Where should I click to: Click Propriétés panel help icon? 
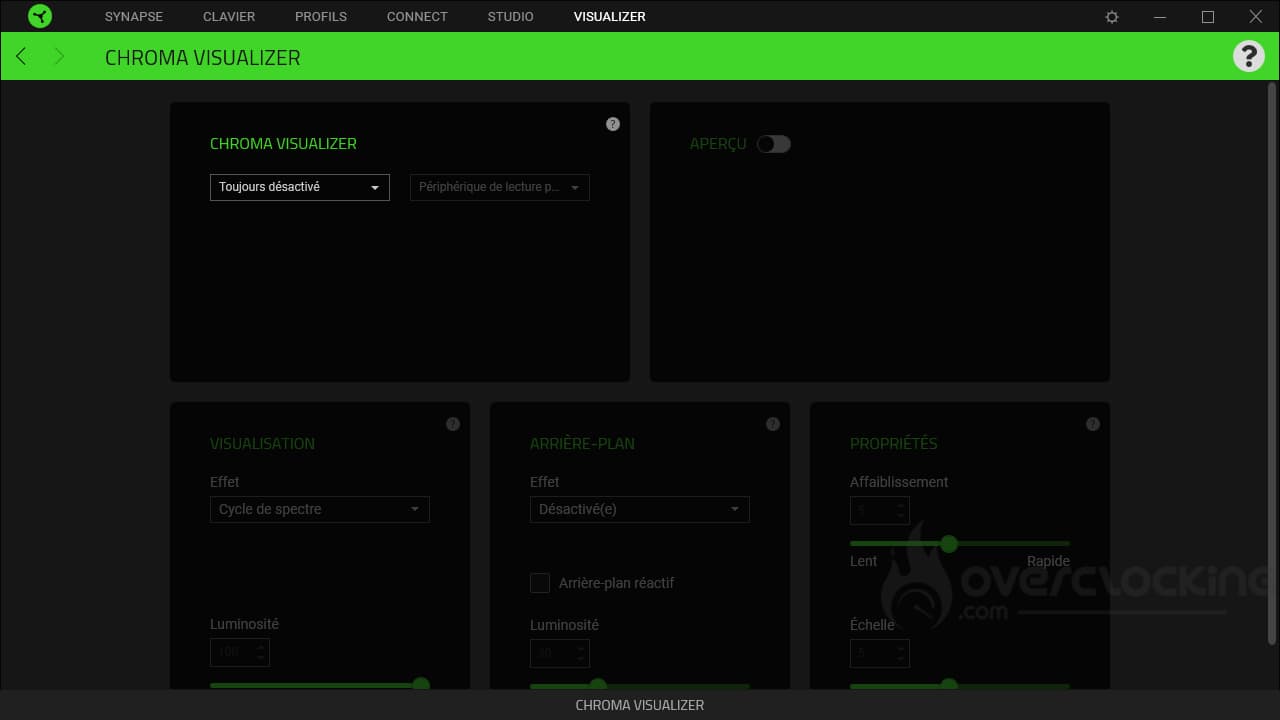[x=1093, y=424]
